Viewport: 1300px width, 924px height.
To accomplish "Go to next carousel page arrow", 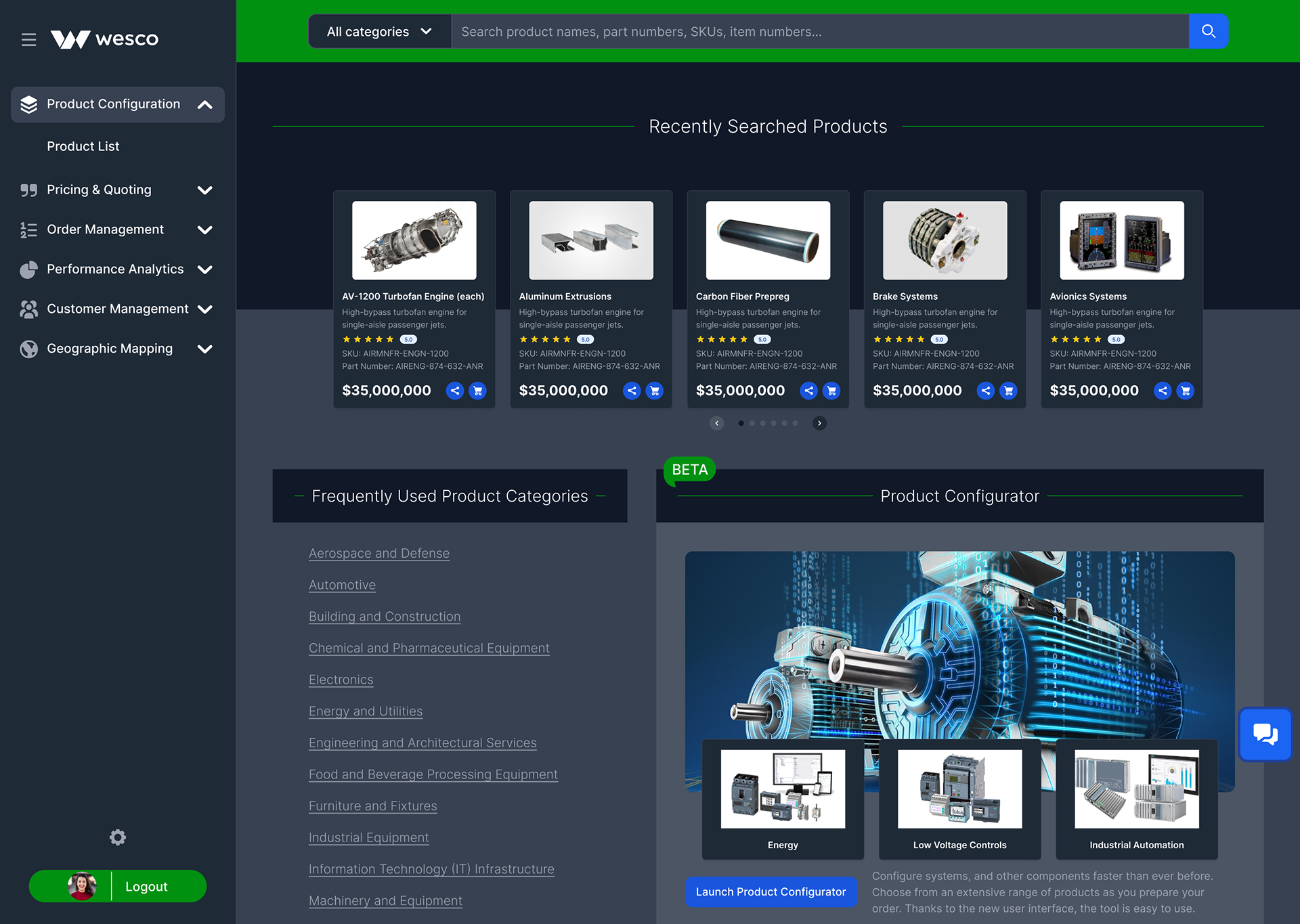I will tap(819, 423).
